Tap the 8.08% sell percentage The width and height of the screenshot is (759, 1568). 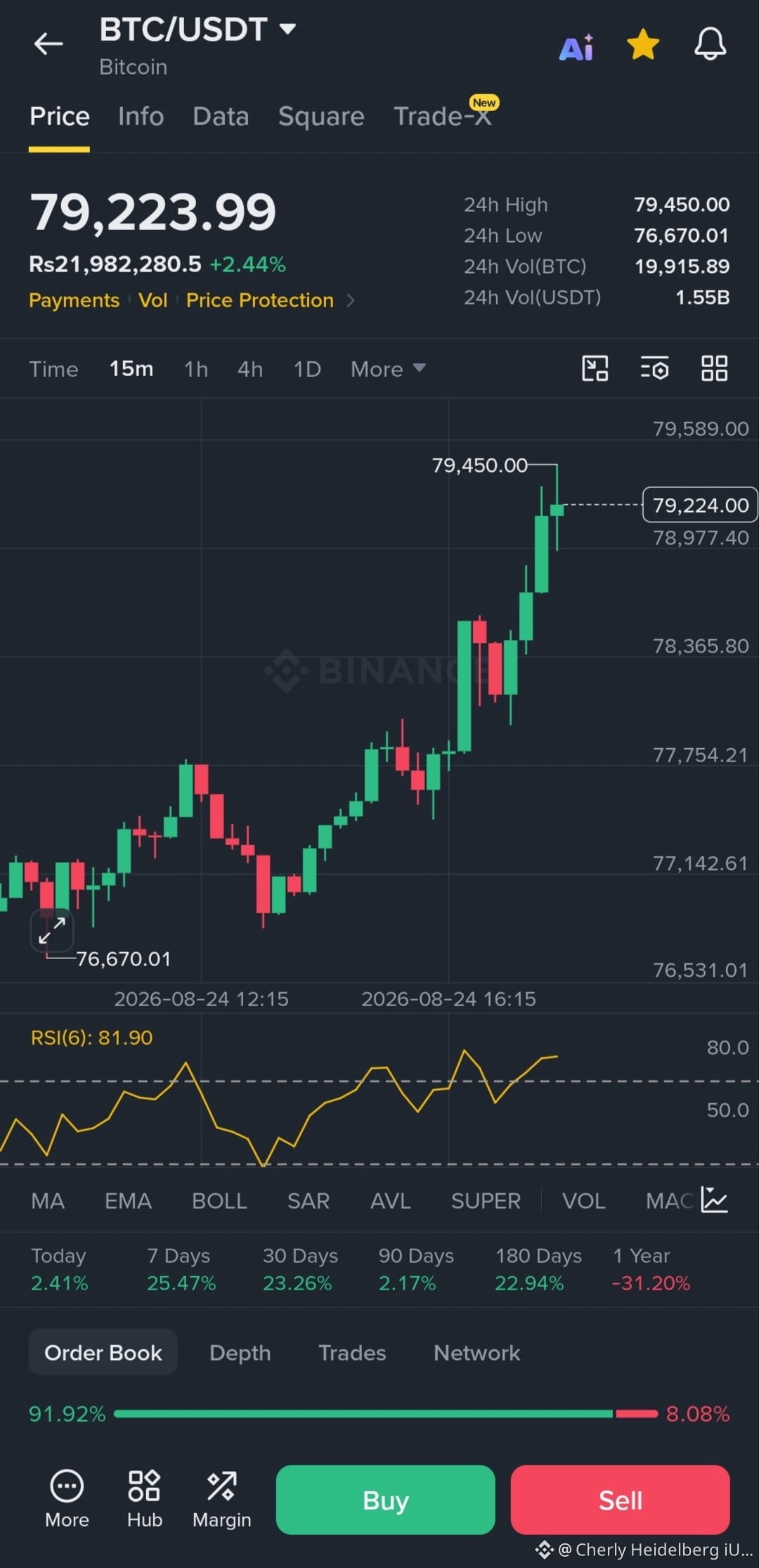pos(697,1414)
